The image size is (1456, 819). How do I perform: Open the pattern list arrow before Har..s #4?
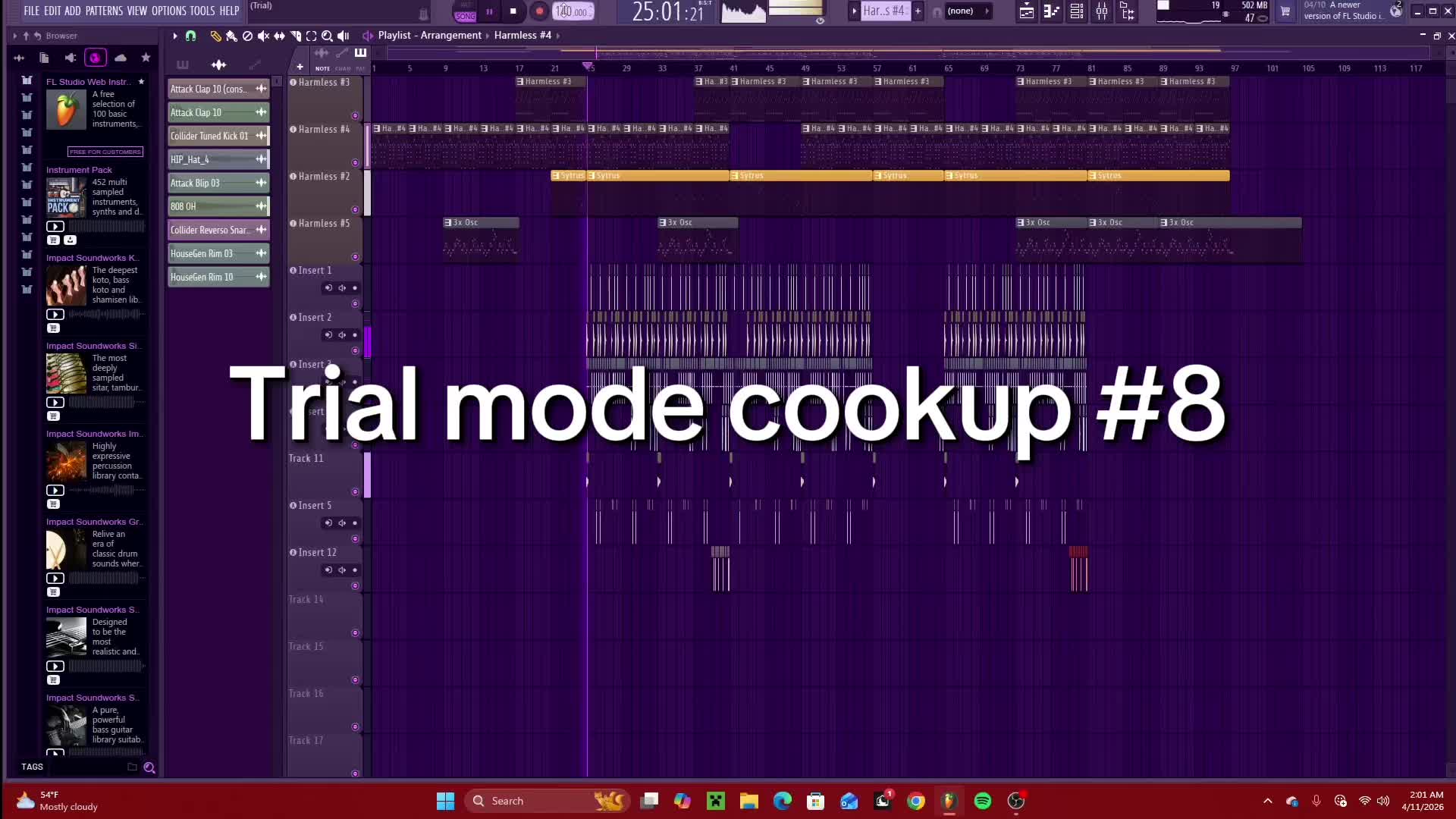[854, 11]
